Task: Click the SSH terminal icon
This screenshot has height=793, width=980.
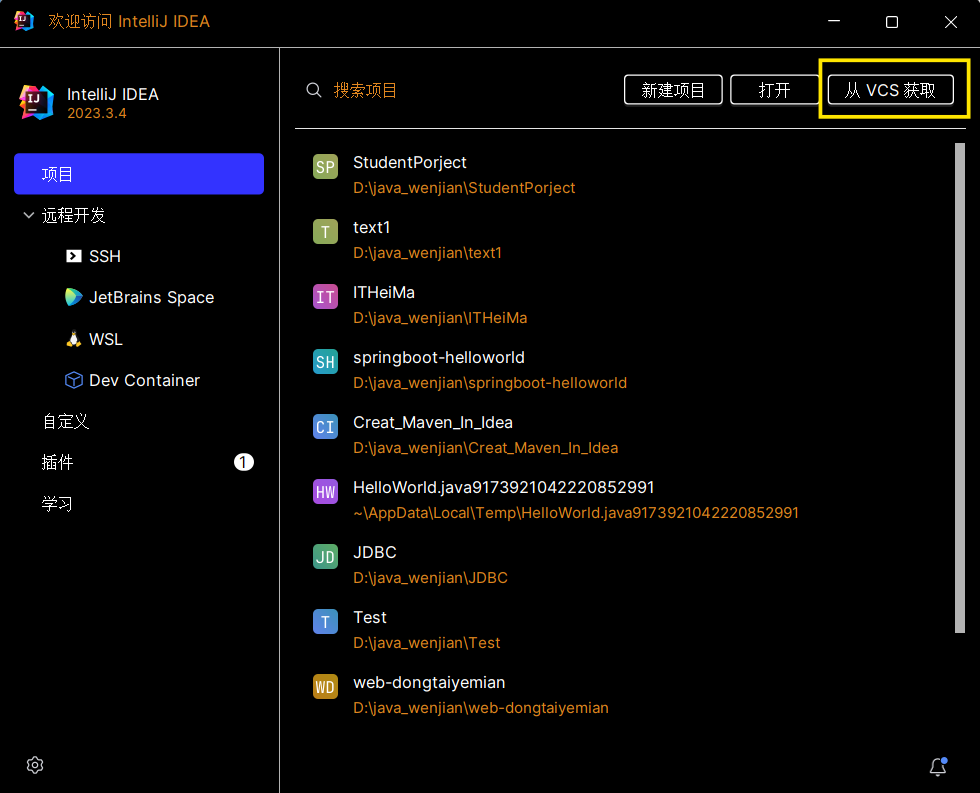Action: point(74,256)
